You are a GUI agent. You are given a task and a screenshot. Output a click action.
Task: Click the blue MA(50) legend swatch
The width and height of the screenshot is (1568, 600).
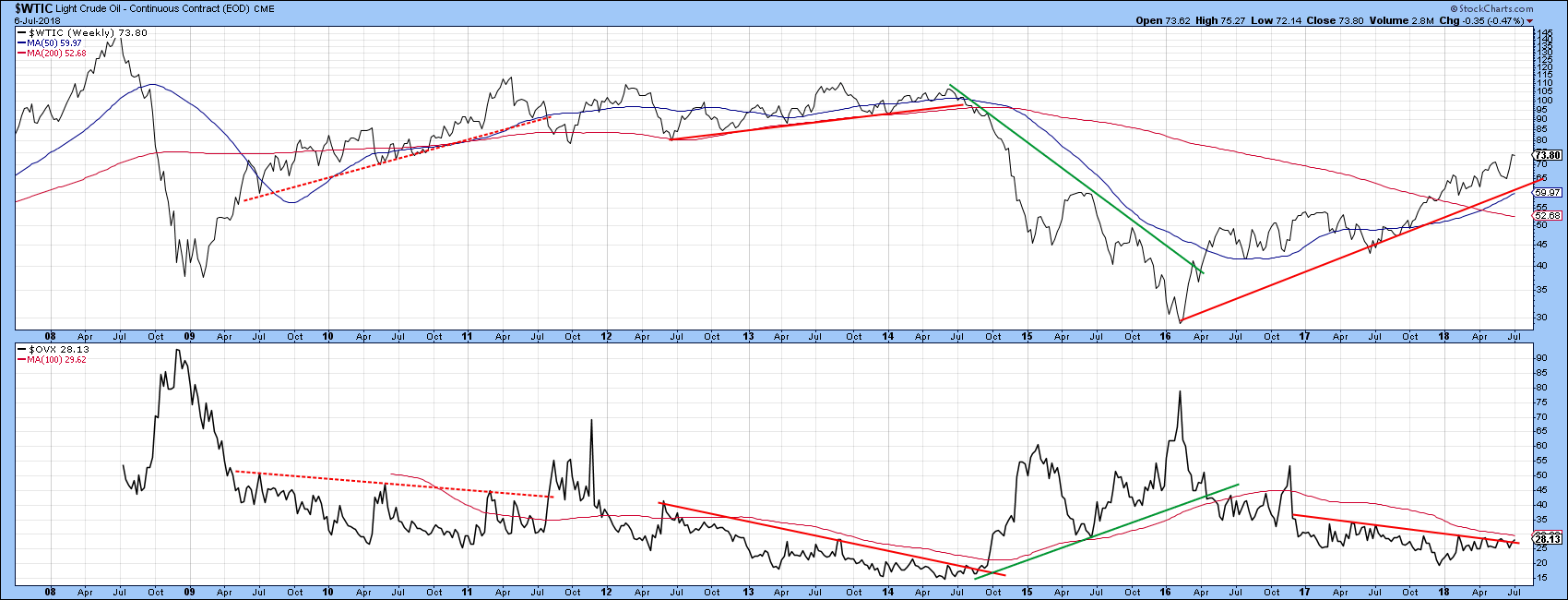pos(21,43)
